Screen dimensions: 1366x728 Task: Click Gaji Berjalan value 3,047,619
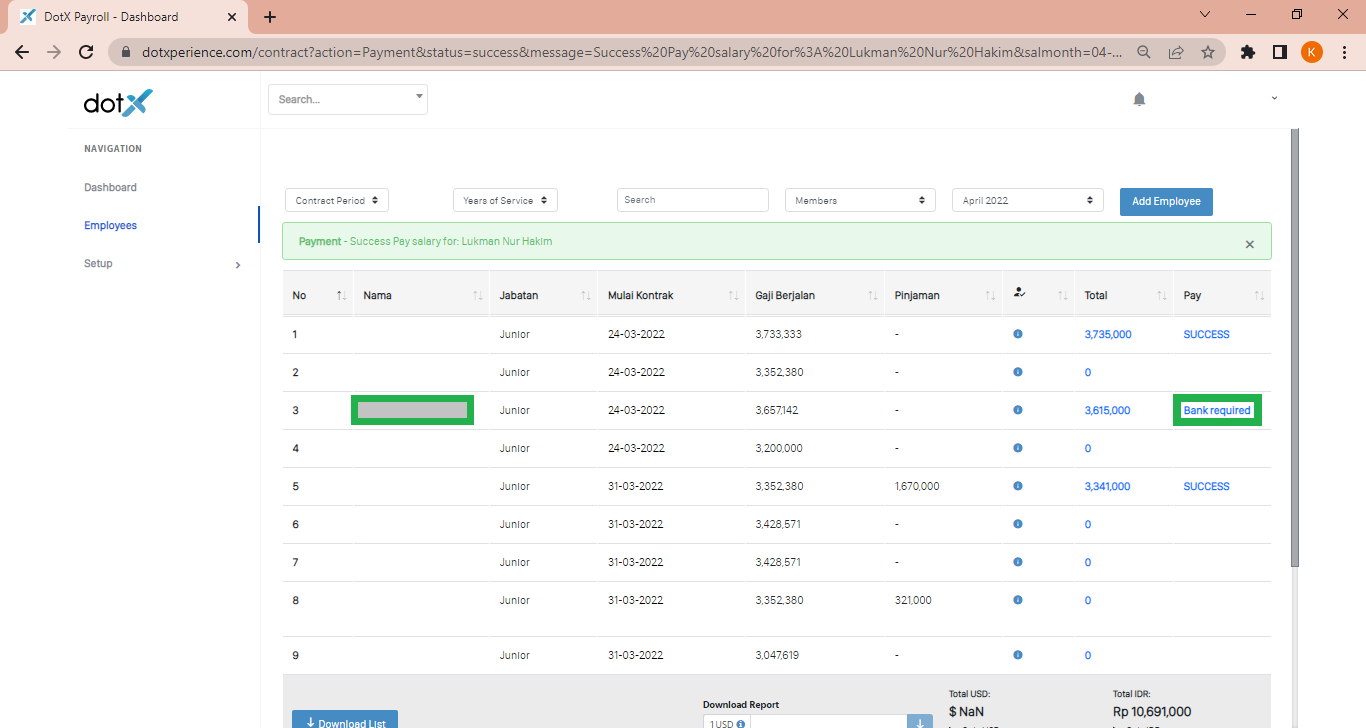(x=778, y=655)
